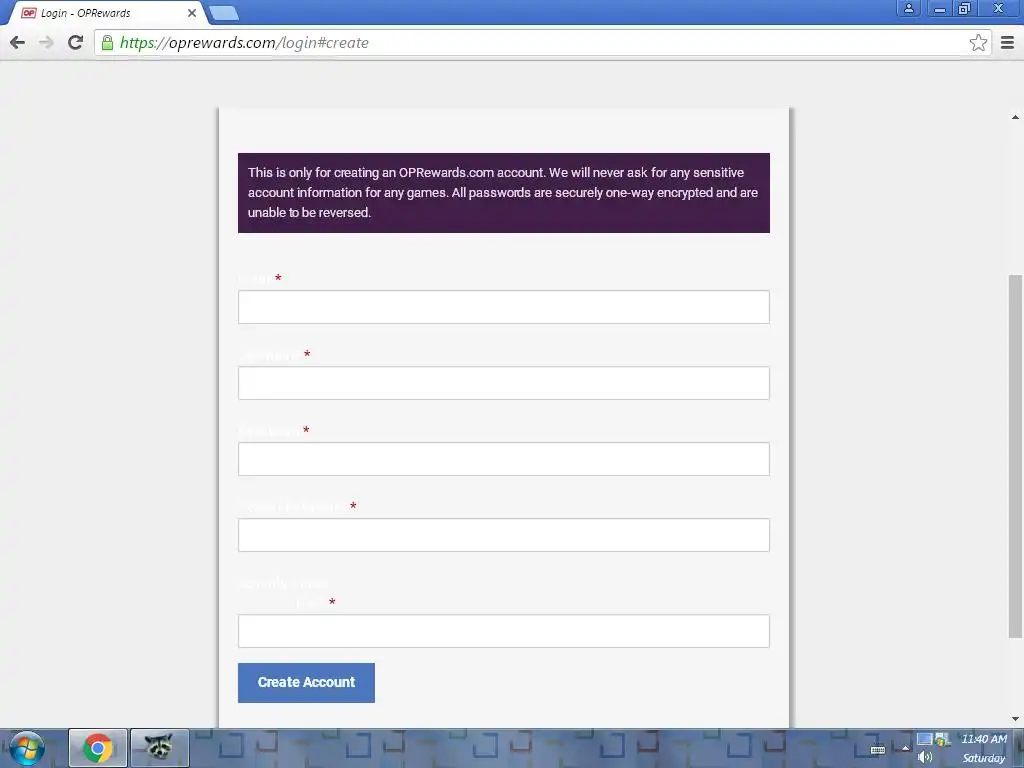Screen dimensions: 1024x768
Task: Open the volume speaker tray icon
Action: (925, 757)
